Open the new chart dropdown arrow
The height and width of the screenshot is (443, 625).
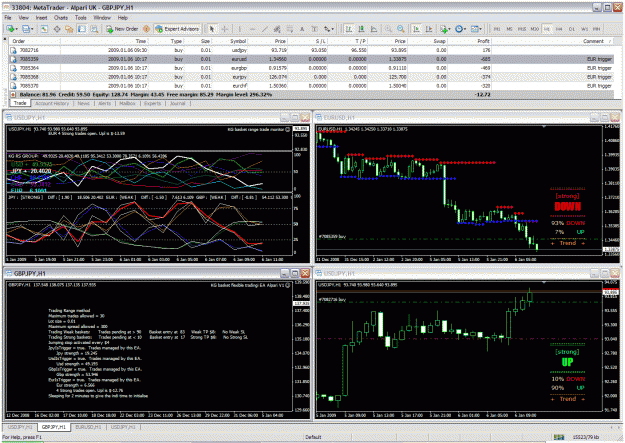click(x=17, y=29)
